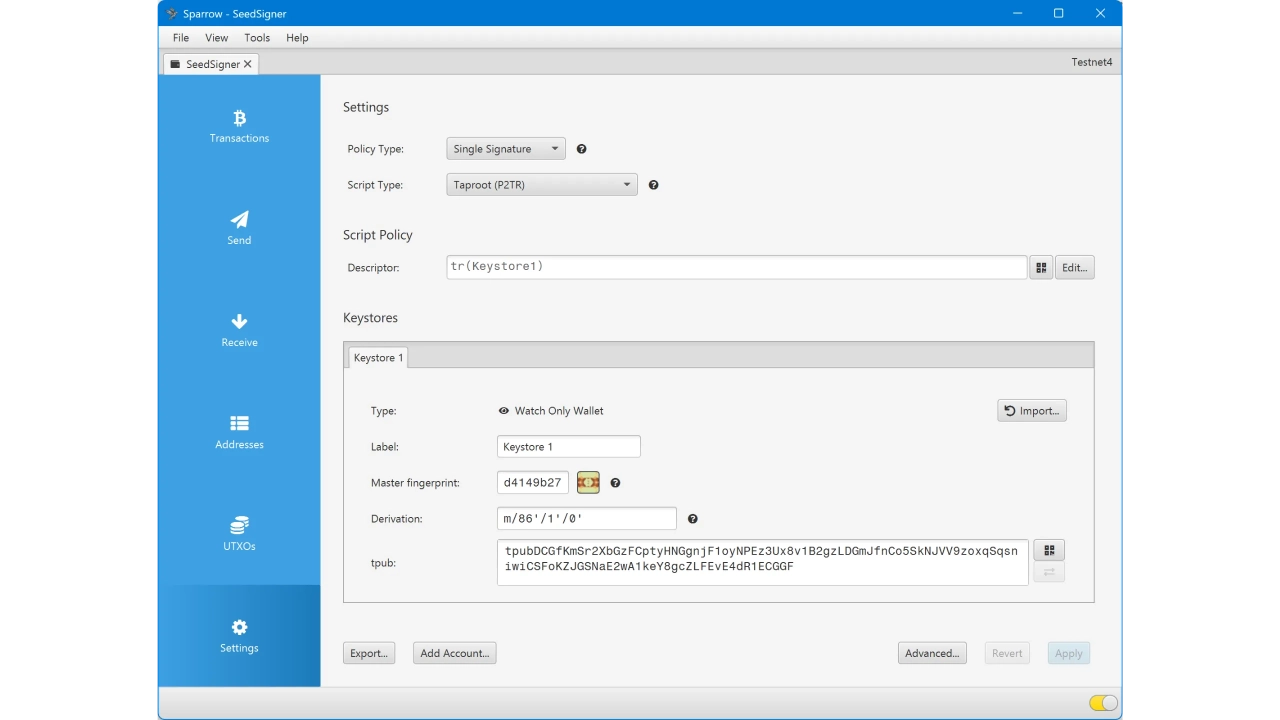Viewport: 1280px width, 720px height.
Task: Click the keystore Label input field
Action: [568, 447]
